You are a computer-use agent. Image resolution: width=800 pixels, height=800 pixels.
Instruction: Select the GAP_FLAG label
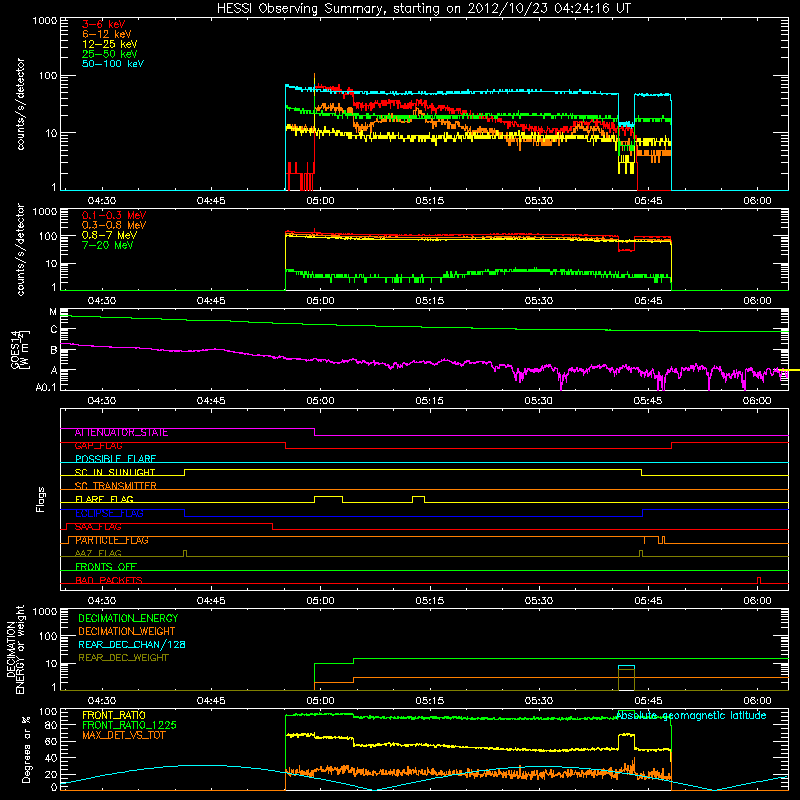pyautogui.click(x=98, y=446)
